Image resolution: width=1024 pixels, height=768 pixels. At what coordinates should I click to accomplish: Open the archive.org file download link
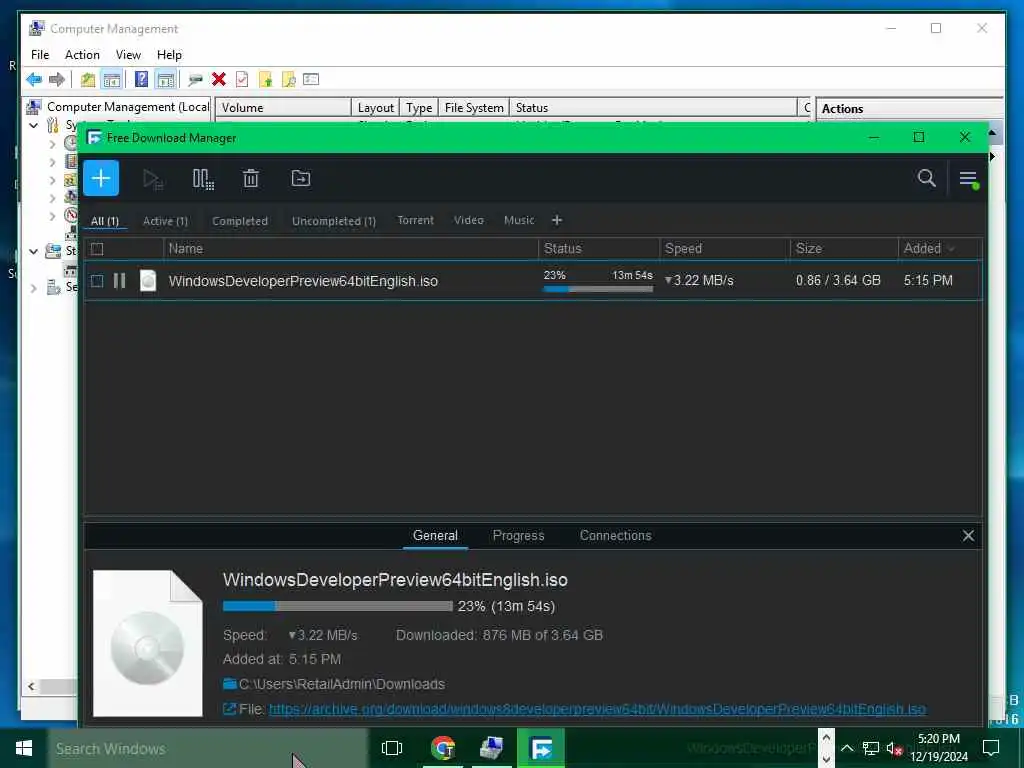coord(597,709)
